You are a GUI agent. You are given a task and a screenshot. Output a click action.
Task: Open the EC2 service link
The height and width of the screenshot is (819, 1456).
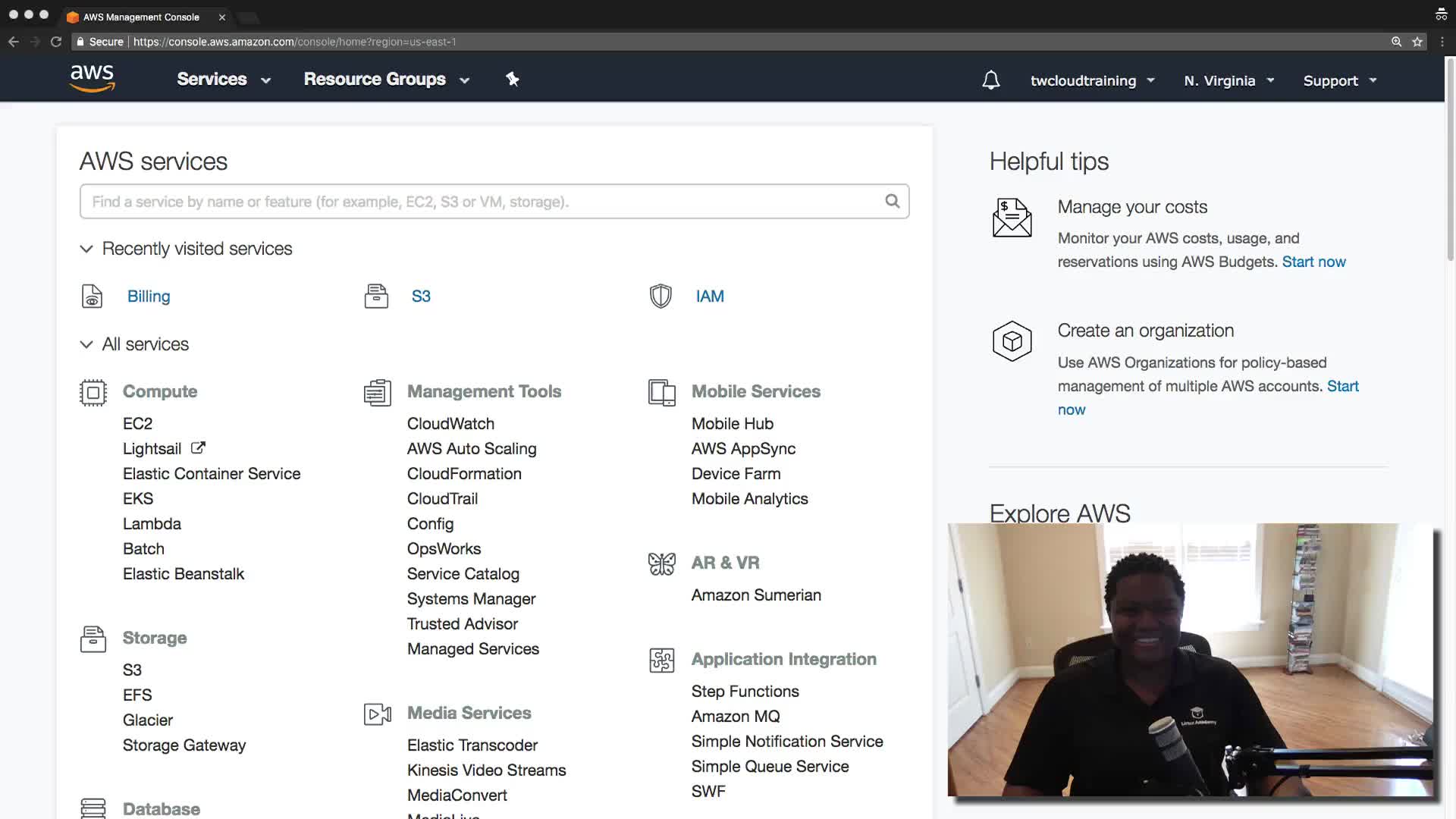coord(137,424)
